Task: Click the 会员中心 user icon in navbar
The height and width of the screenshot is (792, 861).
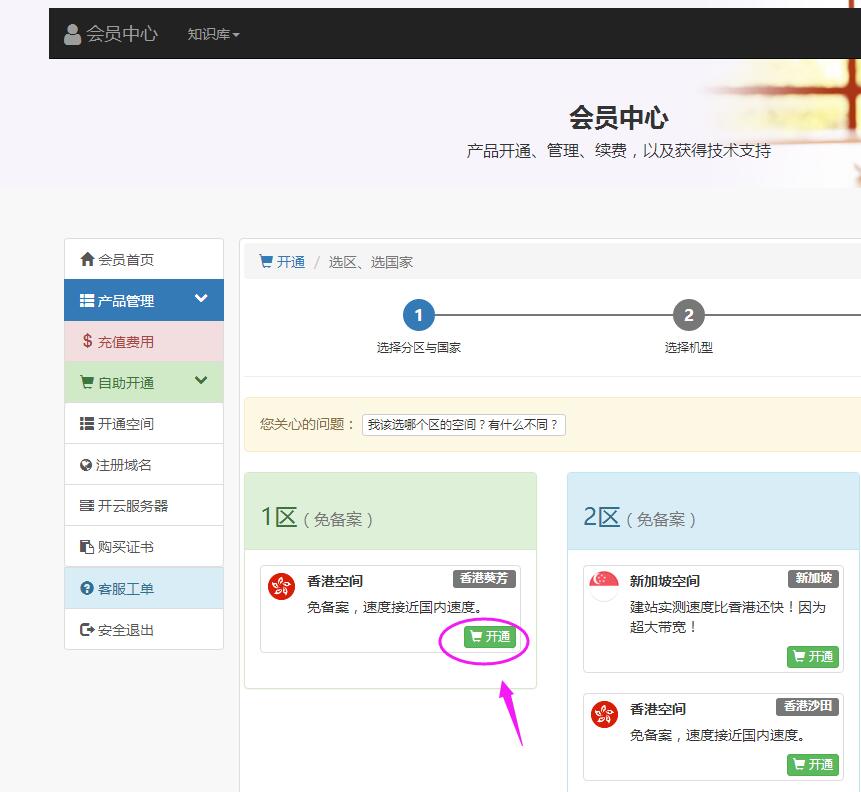Action: click(72, 34)
